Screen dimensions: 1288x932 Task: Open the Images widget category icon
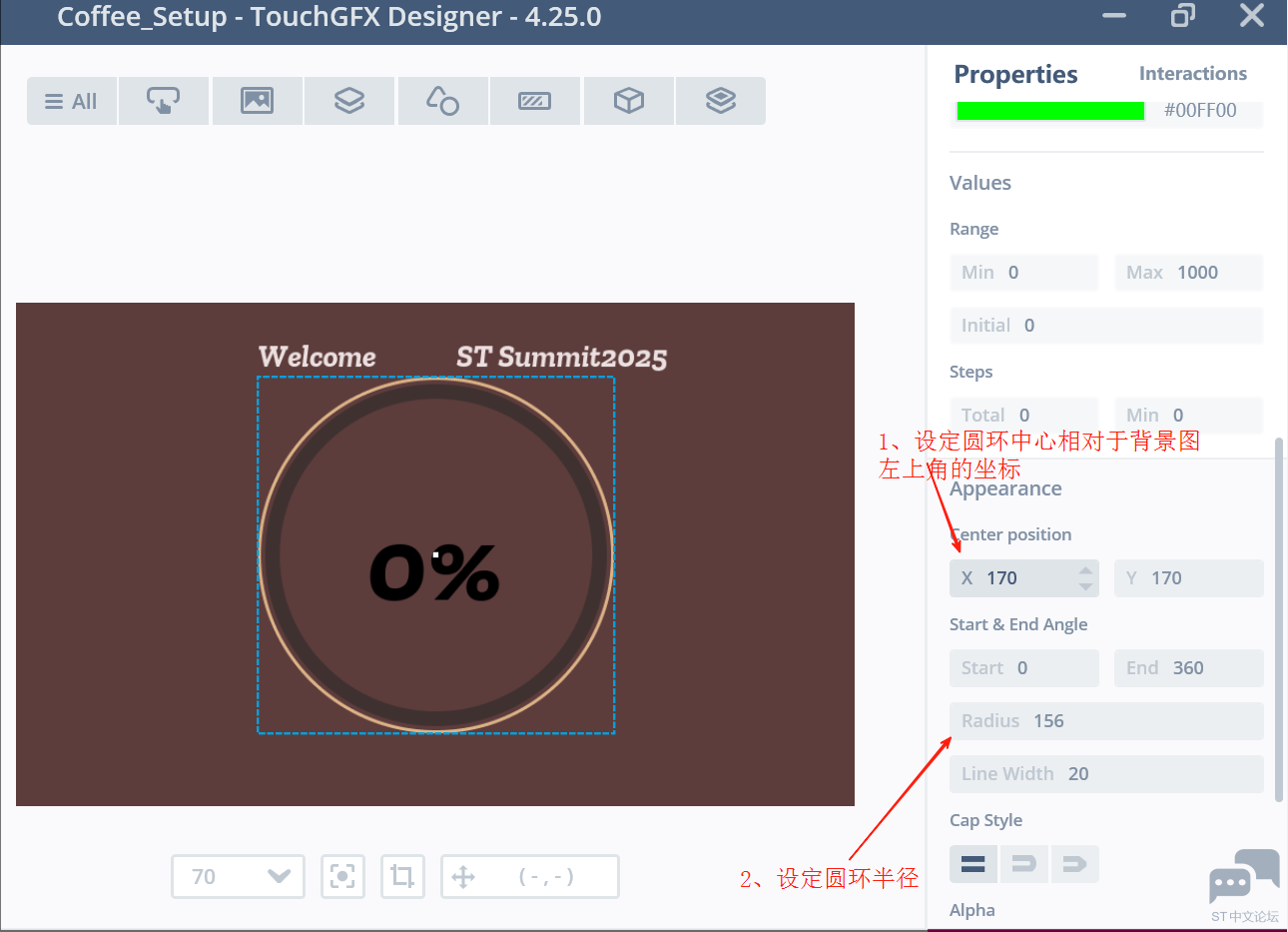(257, 101)
